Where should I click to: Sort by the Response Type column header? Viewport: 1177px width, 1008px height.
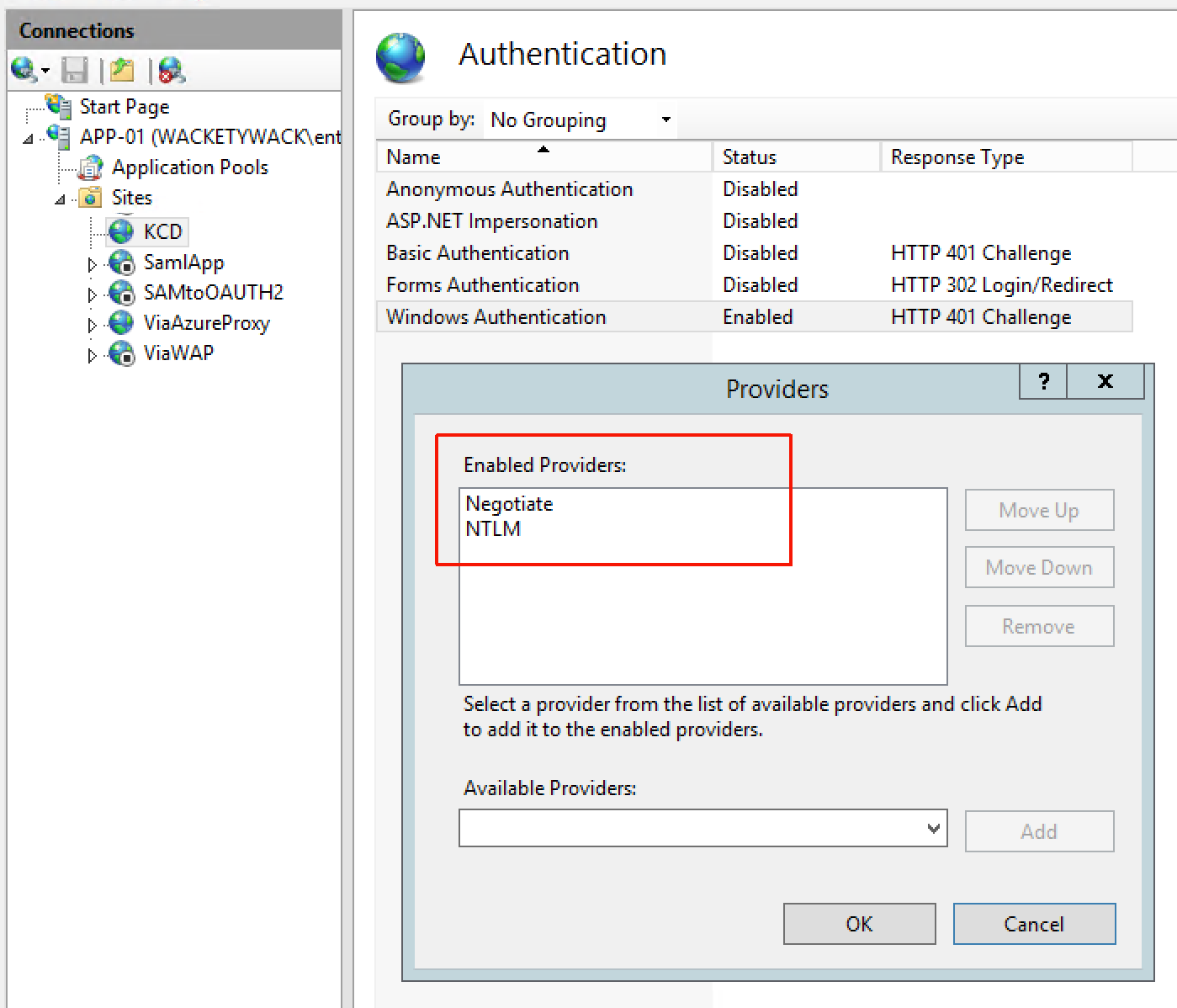tap(1006, 157)
